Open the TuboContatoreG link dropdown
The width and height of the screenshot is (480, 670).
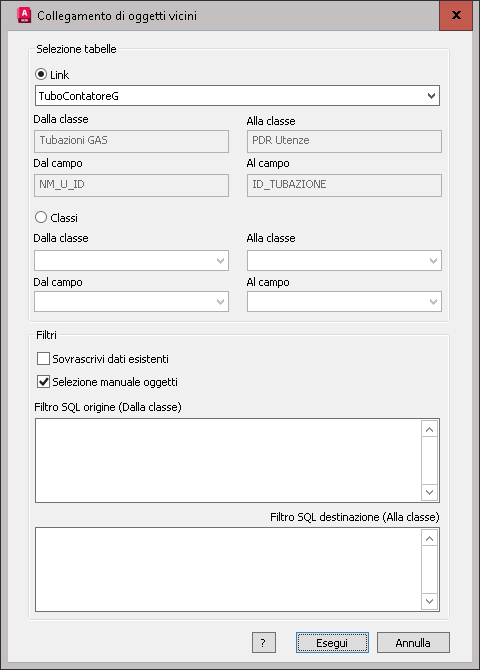(237, 96)
